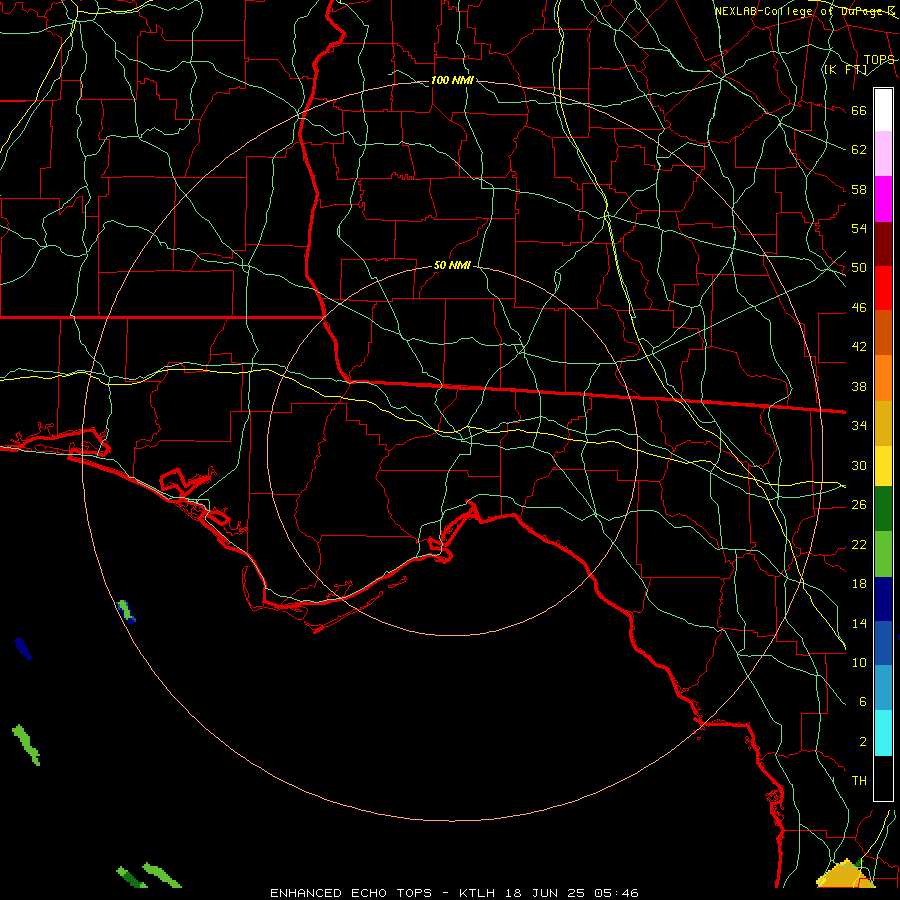Click the black TH swatch at legend bottom
This screenshot has width=900, height=900.
point(883,777)
